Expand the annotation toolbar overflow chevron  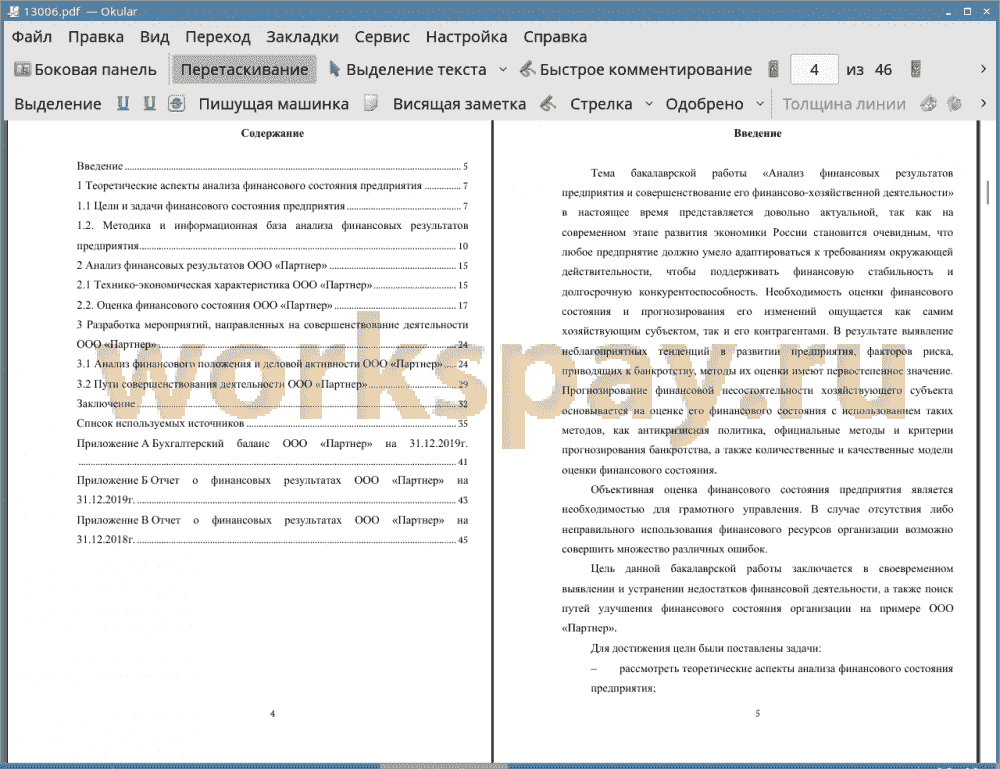[x=983, y=103]
